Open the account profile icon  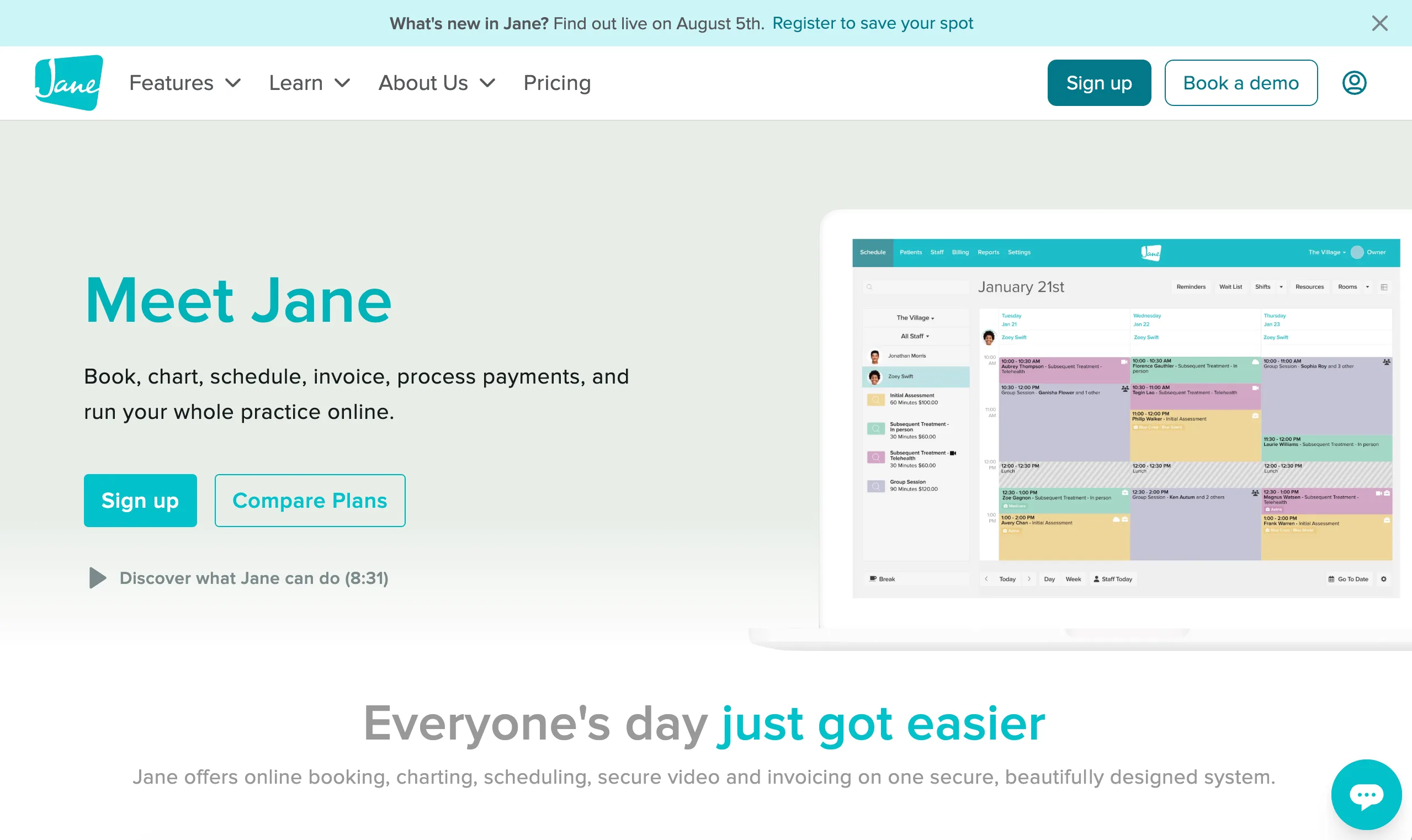click(1354, 83)
